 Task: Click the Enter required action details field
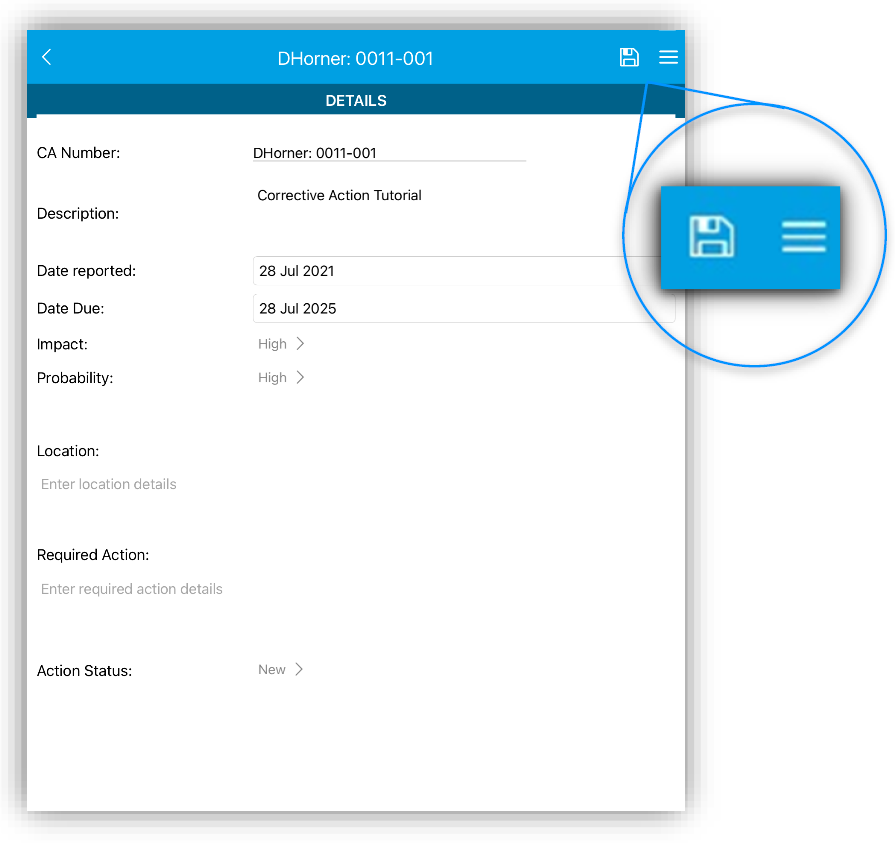pyautogui.click(x=132, y=589)
